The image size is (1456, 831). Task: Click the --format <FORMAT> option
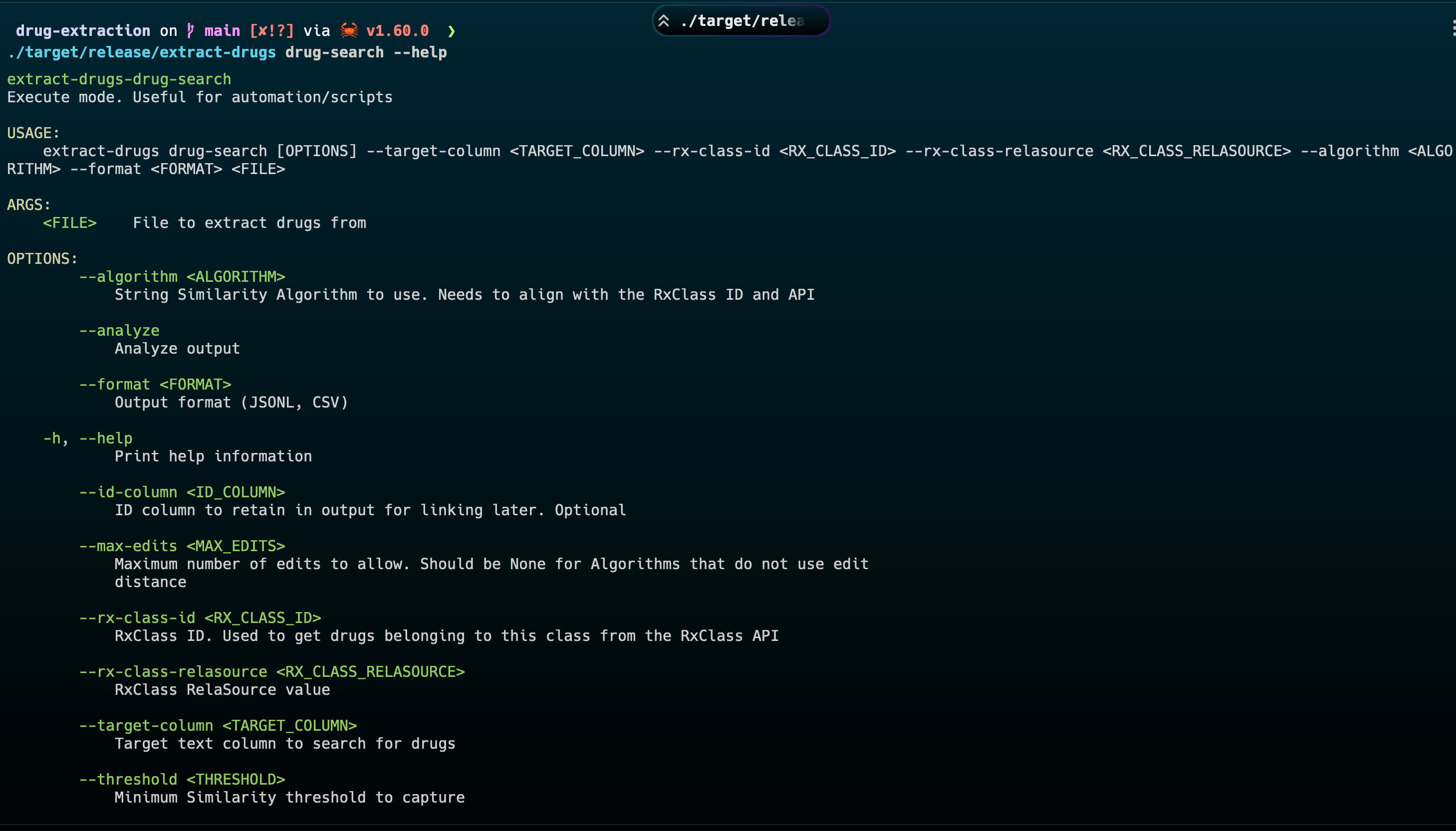[155, 385]
